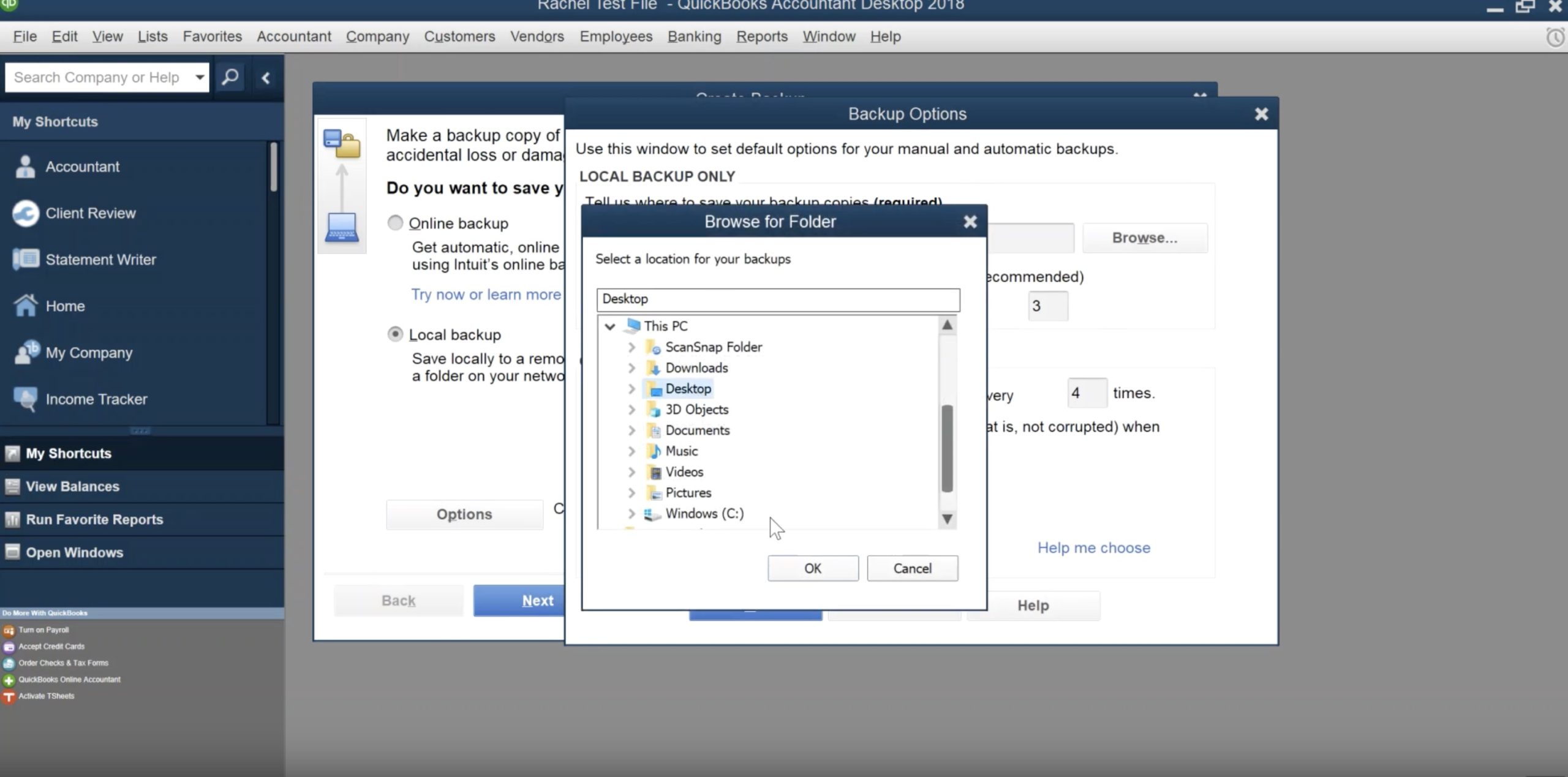Open the File menu
The height and width of the screenshot is (777, 1568).
tap(24, 36)
